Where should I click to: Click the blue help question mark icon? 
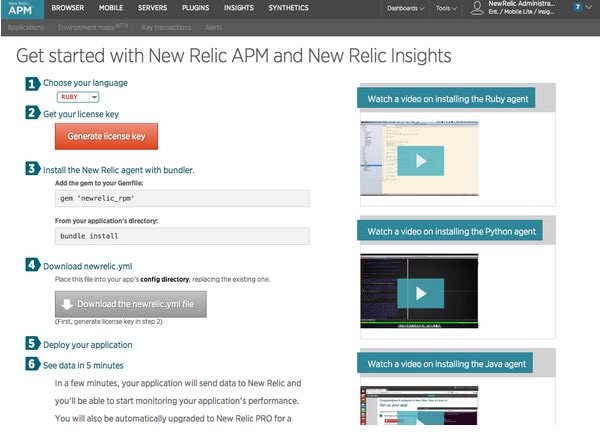click(577, 7)
